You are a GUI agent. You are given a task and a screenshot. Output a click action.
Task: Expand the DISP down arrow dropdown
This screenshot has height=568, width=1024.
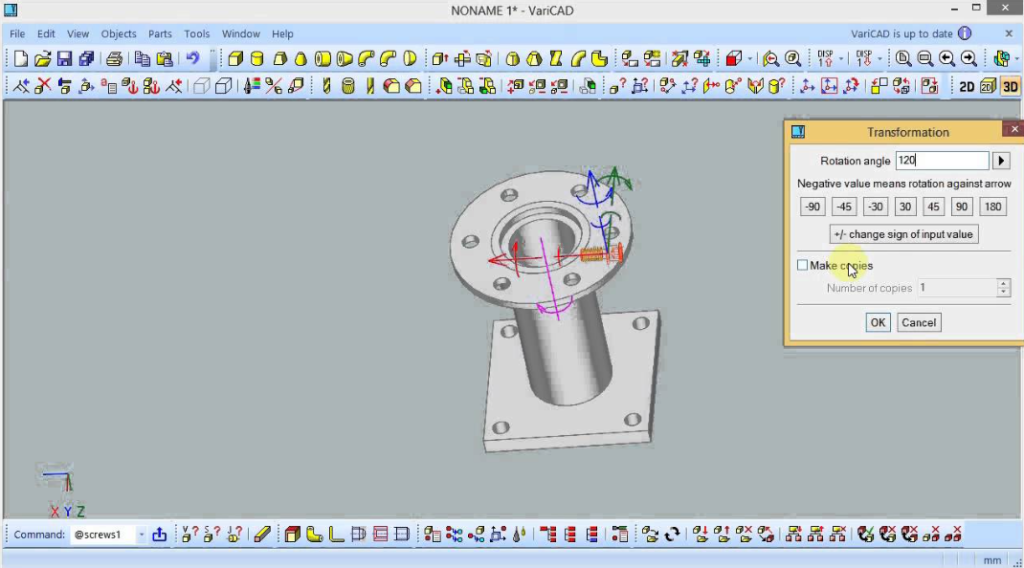coord(880,59)
